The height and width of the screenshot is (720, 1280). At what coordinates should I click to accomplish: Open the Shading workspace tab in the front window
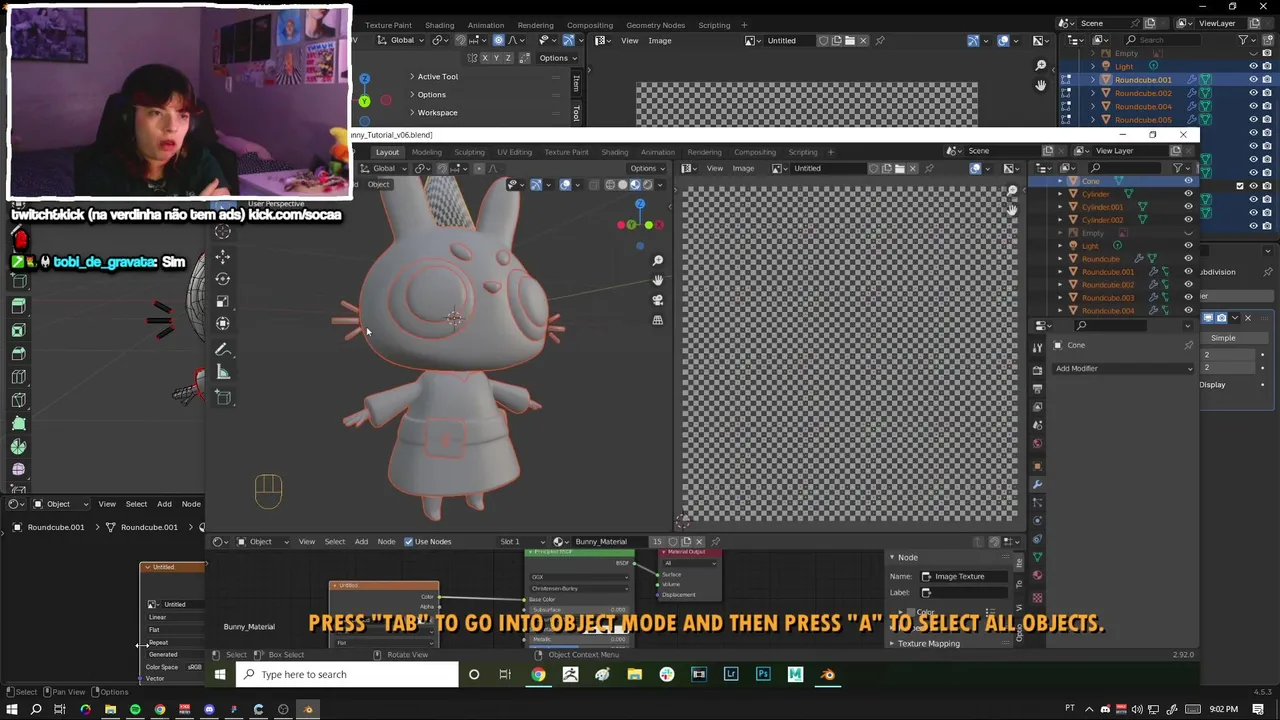(x=614, y=152)
